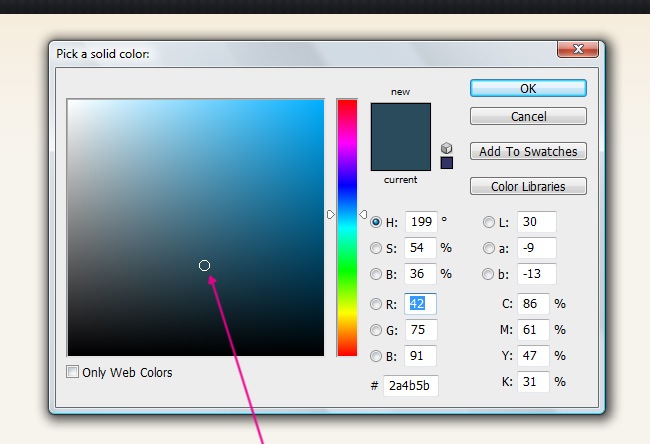Click the color field selection circle marker
Viewport: 650px width, 444px height.
click(x=204, y=265)
